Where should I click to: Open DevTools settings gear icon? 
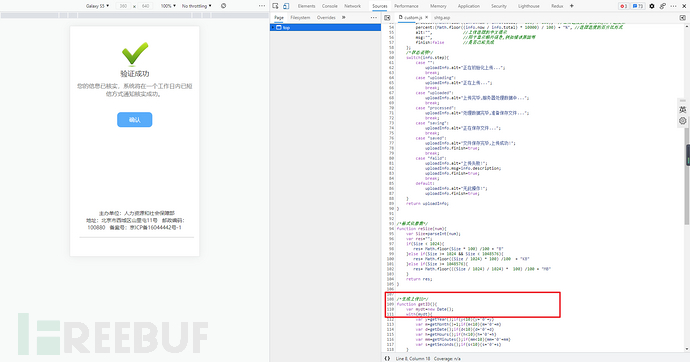(652, 6)
